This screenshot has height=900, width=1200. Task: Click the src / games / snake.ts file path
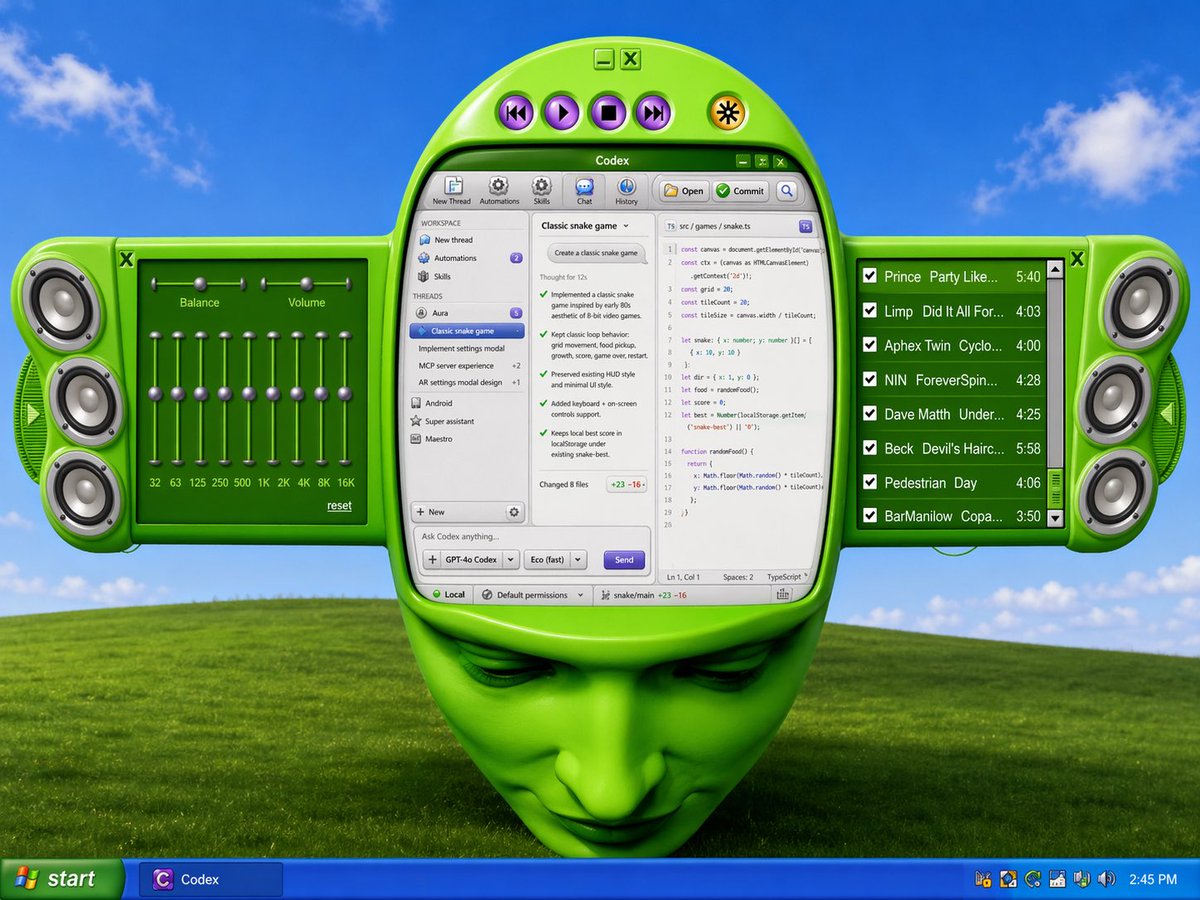pyautogui.click(x=714, y=227)
